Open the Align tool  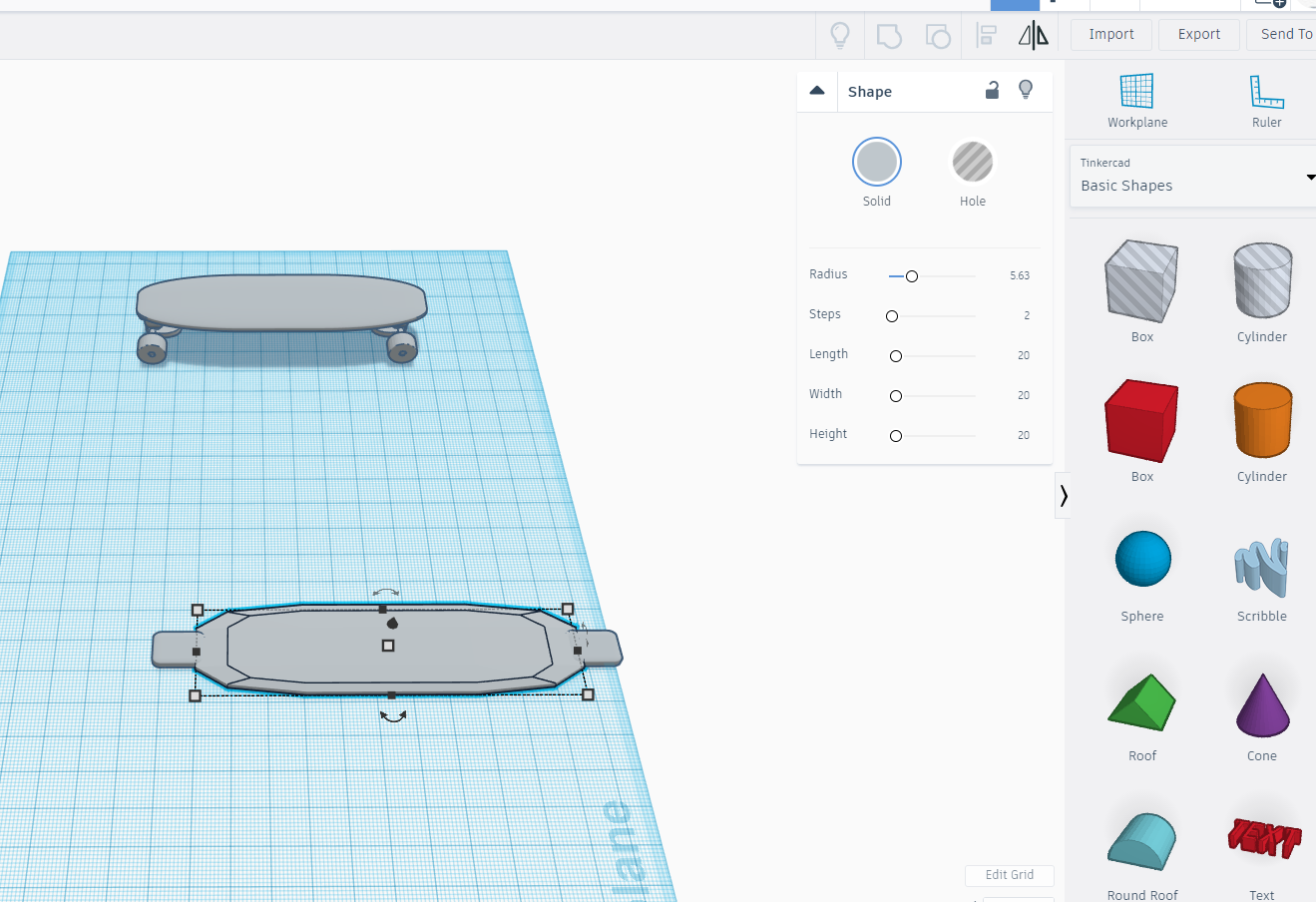pos(987,36)
